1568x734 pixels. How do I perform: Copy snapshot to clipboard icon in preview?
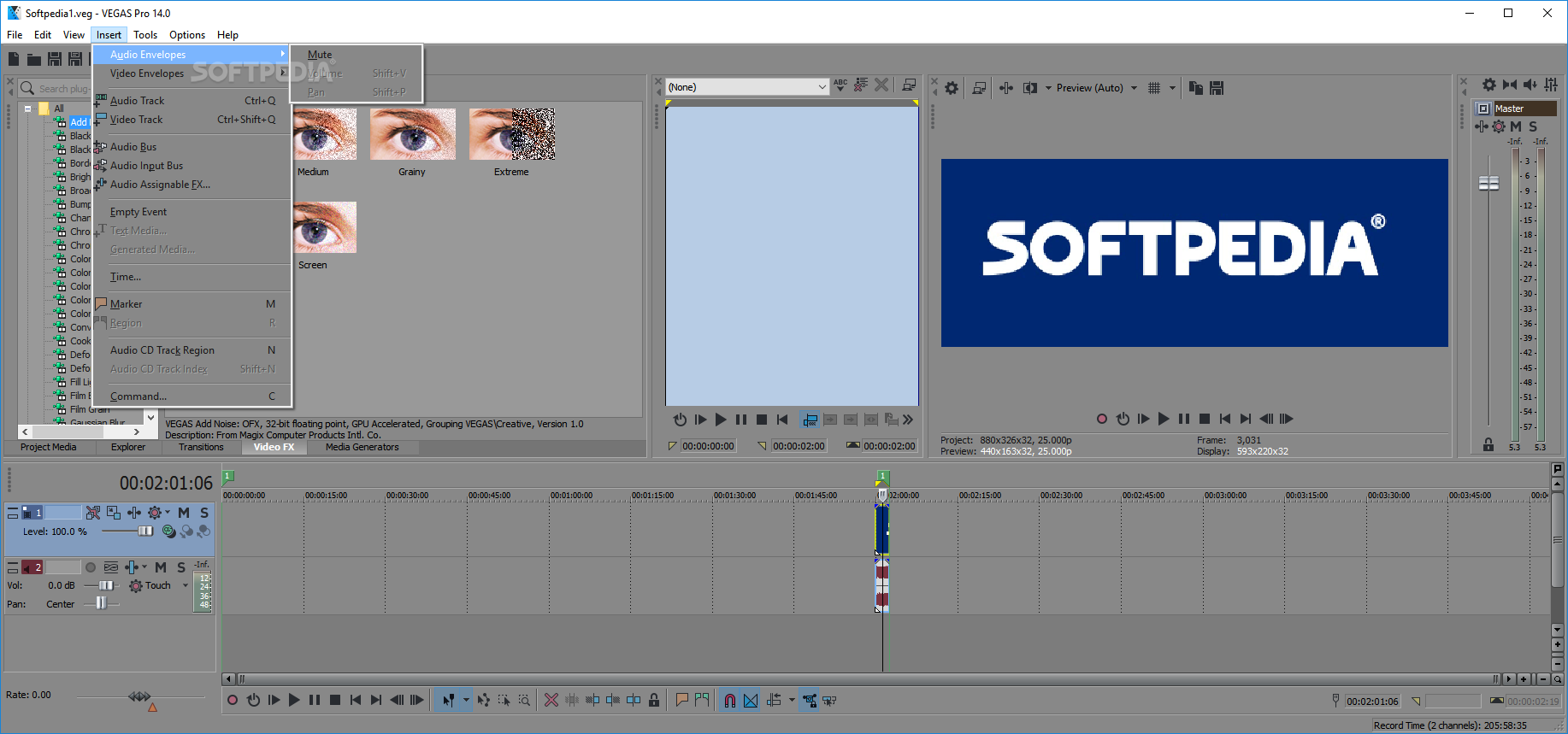click(1196, 88)
